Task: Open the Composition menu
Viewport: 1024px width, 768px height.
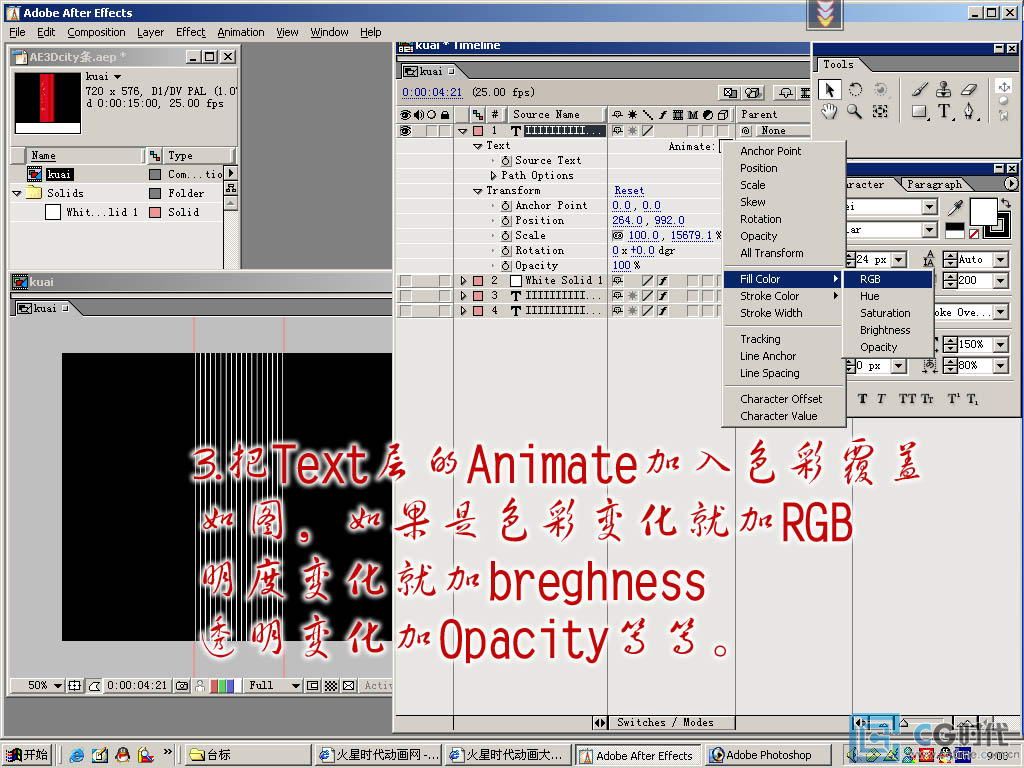Action: click(x=96, y=32)
